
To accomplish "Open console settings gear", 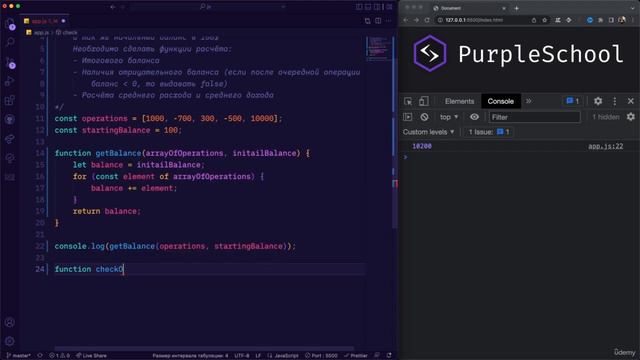I will click(x=631, y=117).
